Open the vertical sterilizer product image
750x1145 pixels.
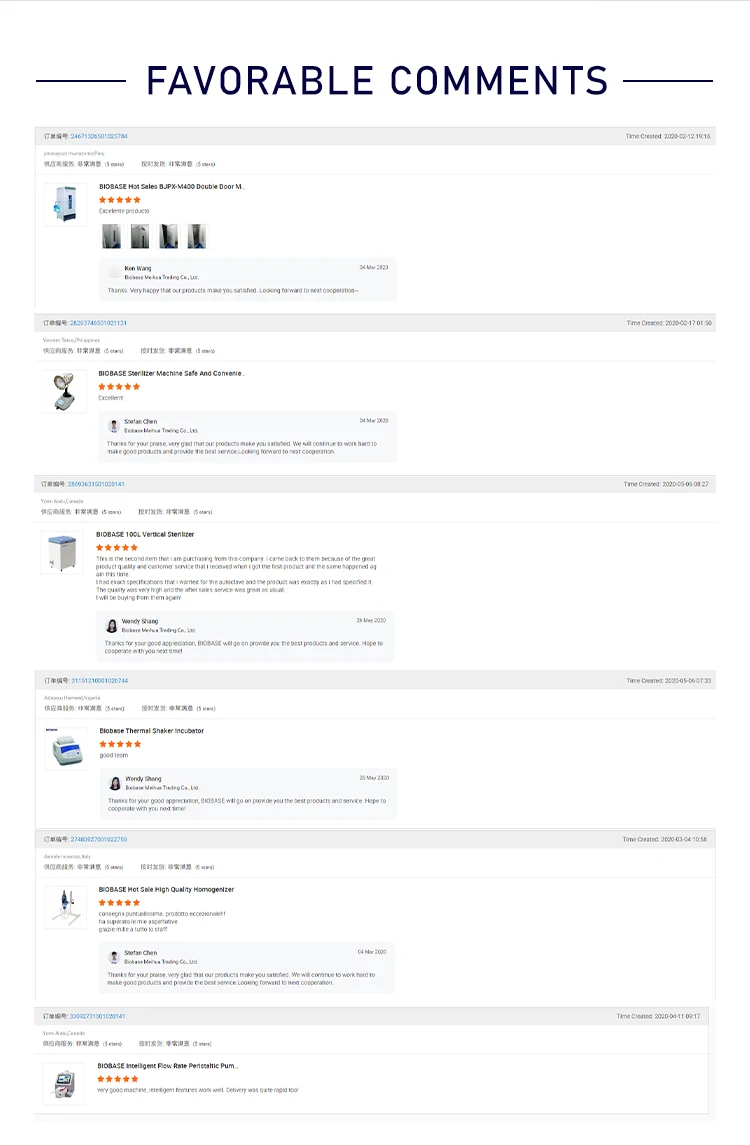click(63, 552)
